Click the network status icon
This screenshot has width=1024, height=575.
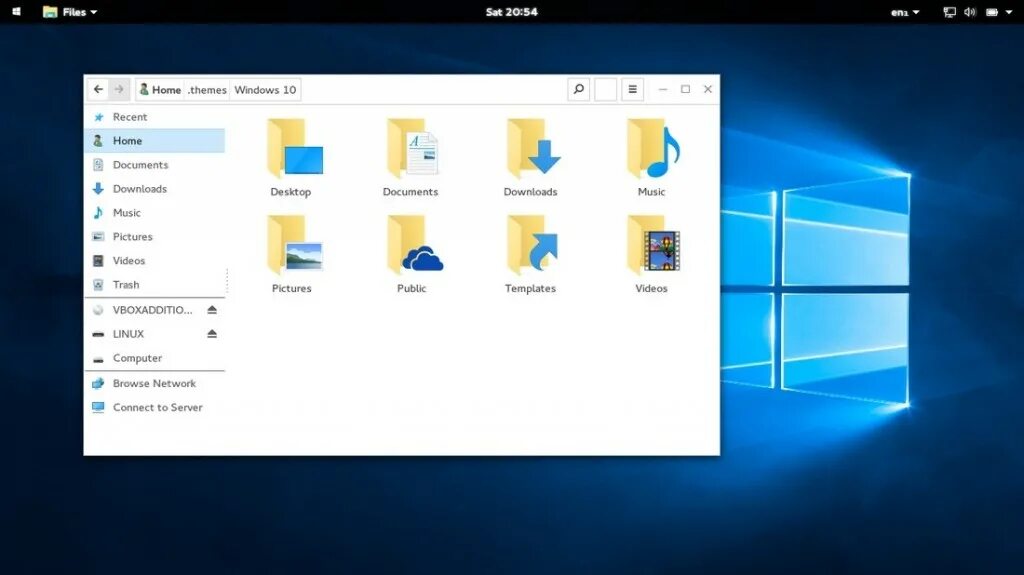tap(950, 12)
